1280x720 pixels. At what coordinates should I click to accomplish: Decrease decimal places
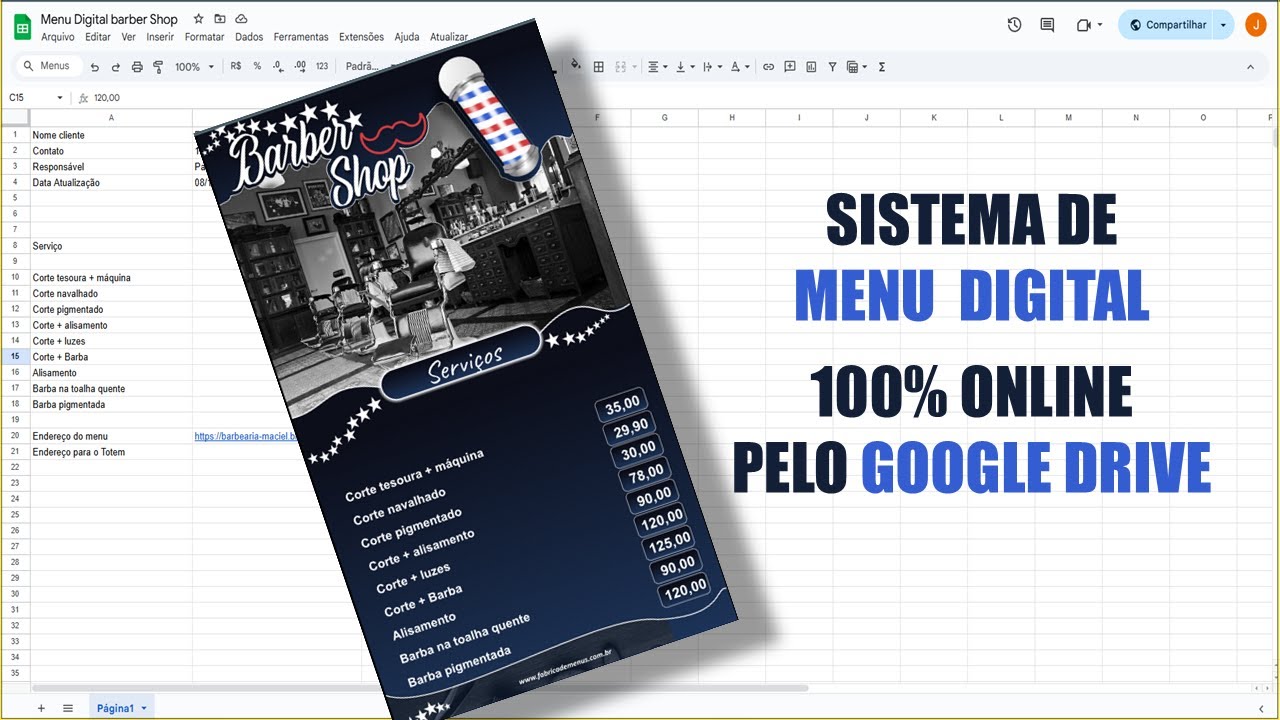(x=278, y=66)
